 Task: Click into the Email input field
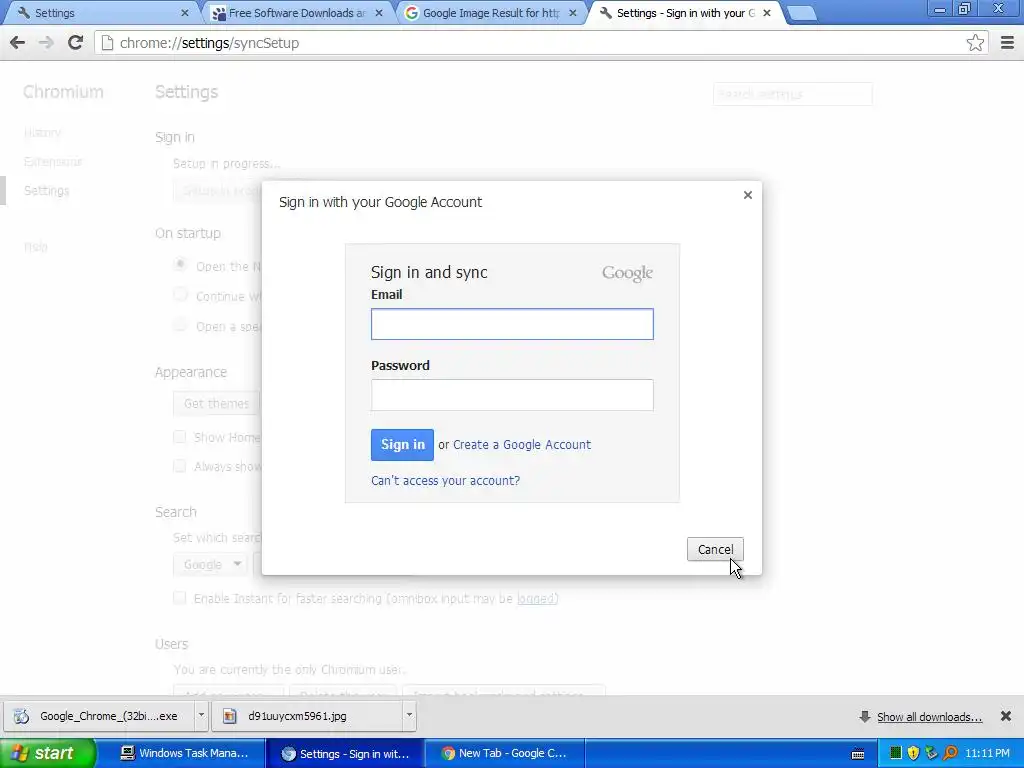(x=512, y=324)
